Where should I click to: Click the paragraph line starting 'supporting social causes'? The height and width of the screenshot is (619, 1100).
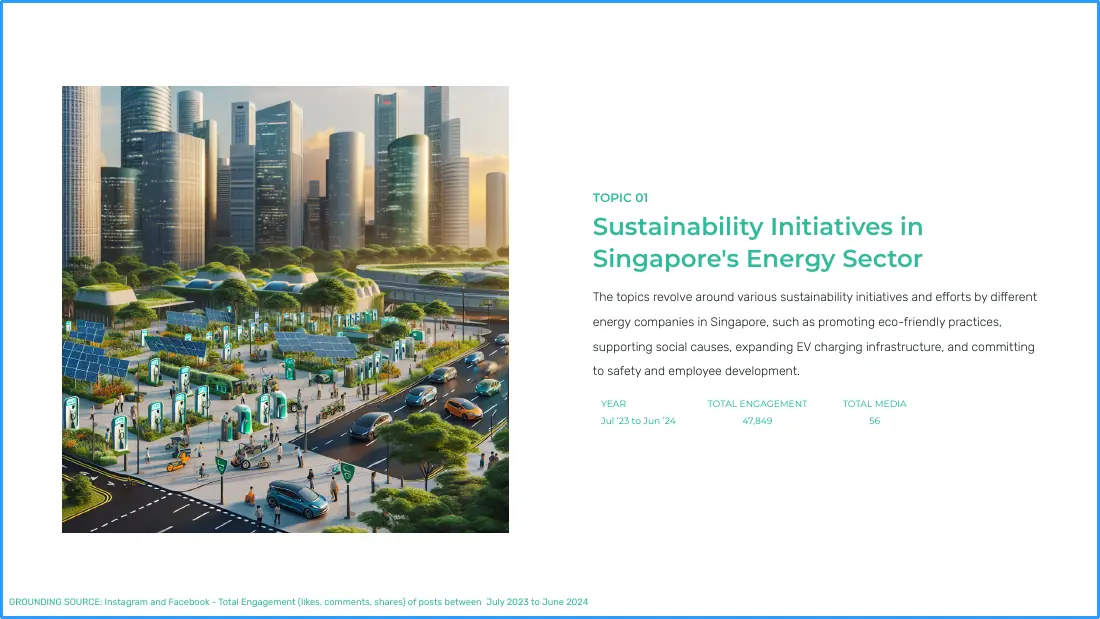[814, 347]
